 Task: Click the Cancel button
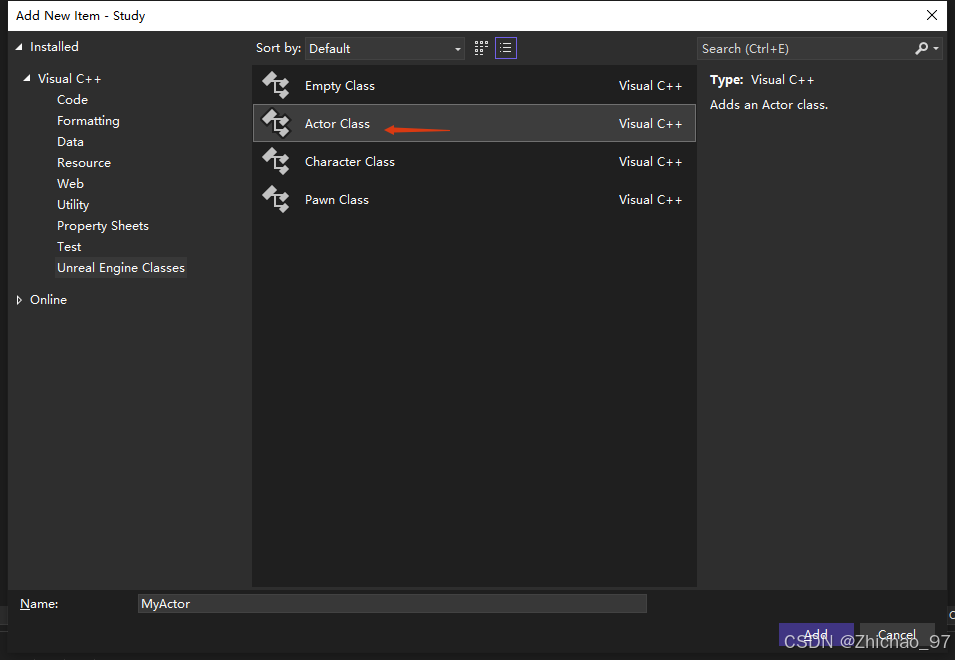click(897, 635)
